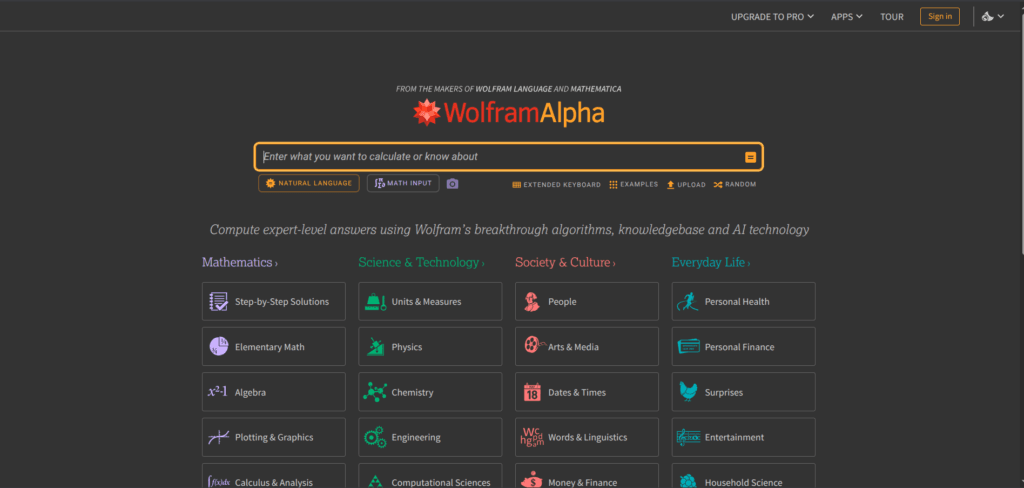Screen dimensions: 1024x488
Task: Click the Household Science icon
Action: pyautogui.click(x=688, y=482)
